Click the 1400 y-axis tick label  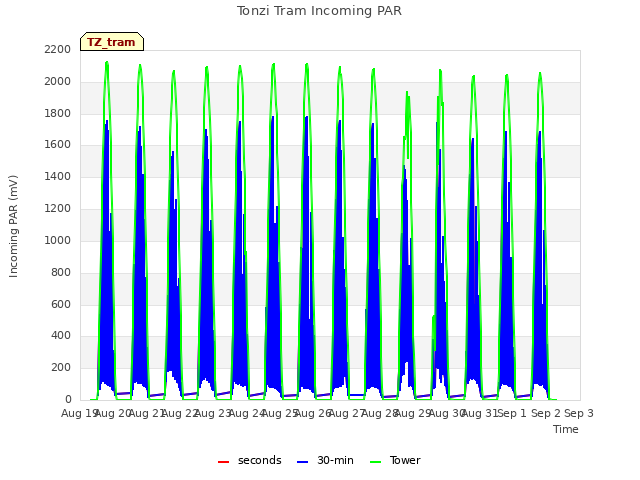tap(58, 176)
